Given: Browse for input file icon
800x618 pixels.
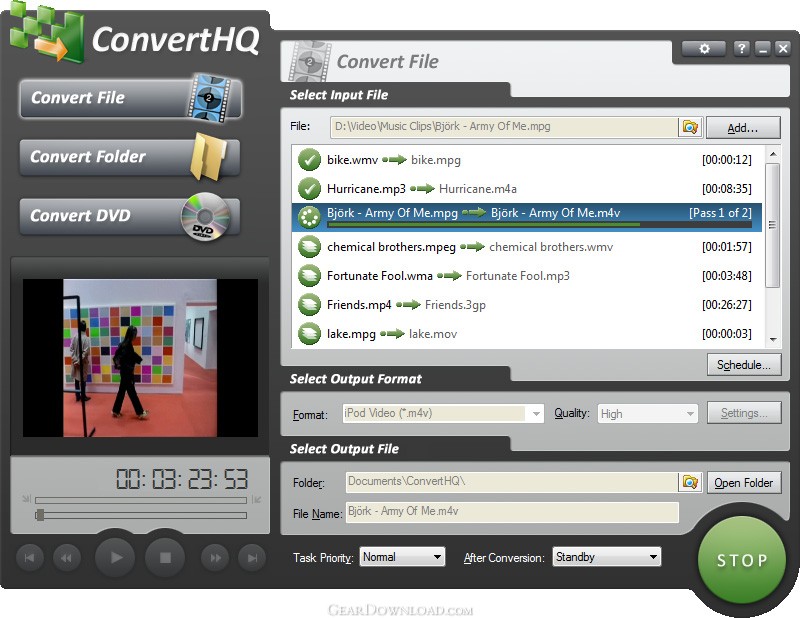Looking at the screenshot, I should pyautogui.click(x=690, y=127).
